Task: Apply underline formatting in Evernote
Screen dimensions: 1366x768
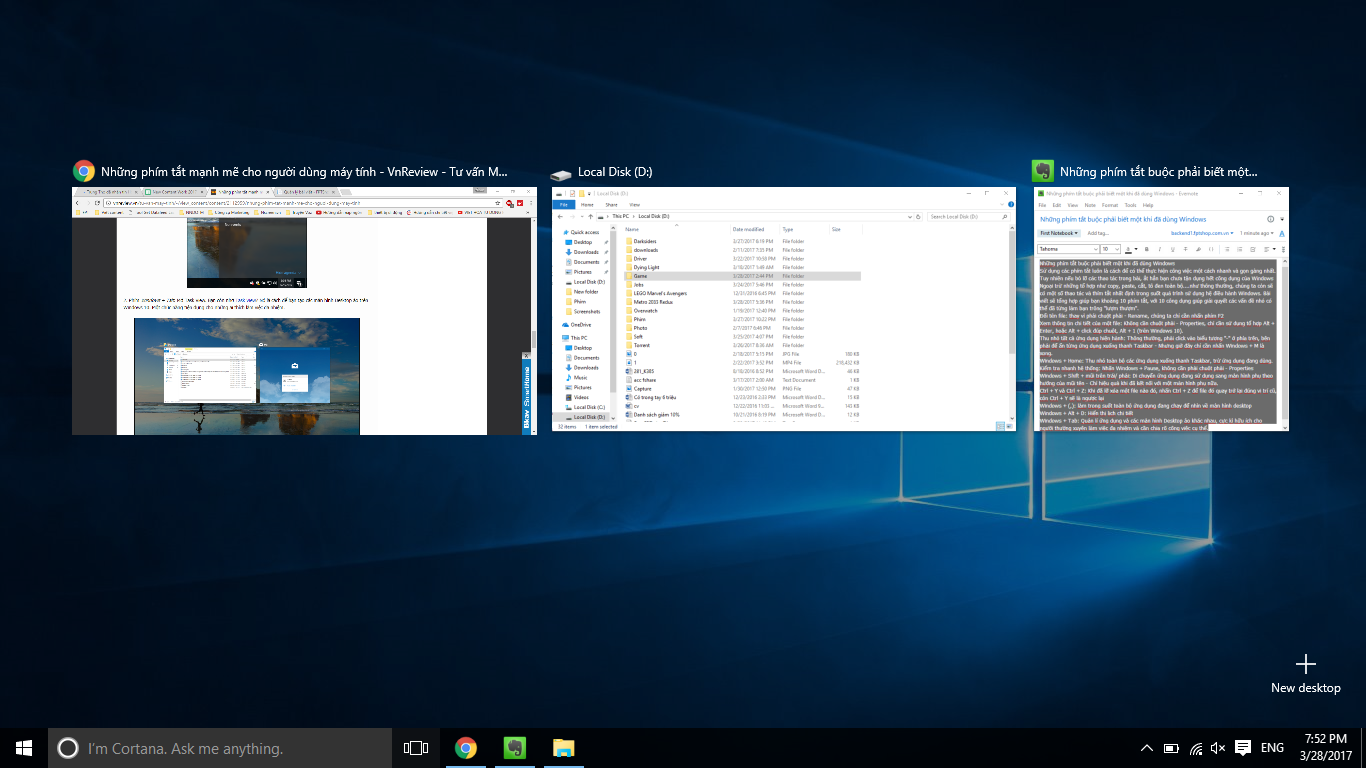Action: 1173,249
